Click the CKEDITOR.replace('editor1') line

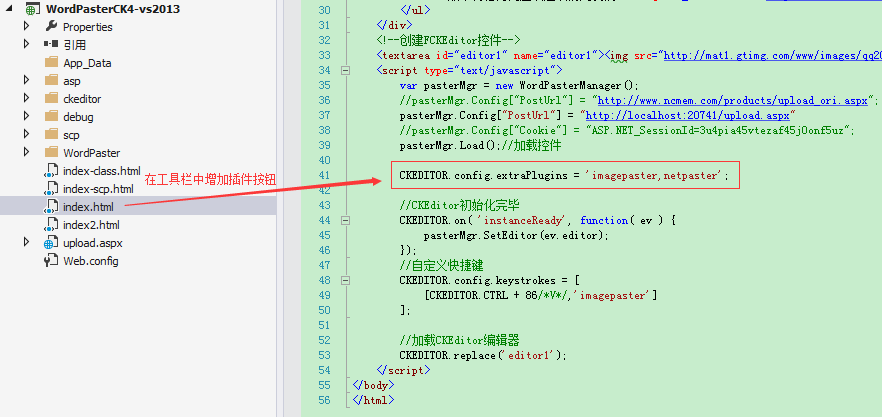coord(483,355)
